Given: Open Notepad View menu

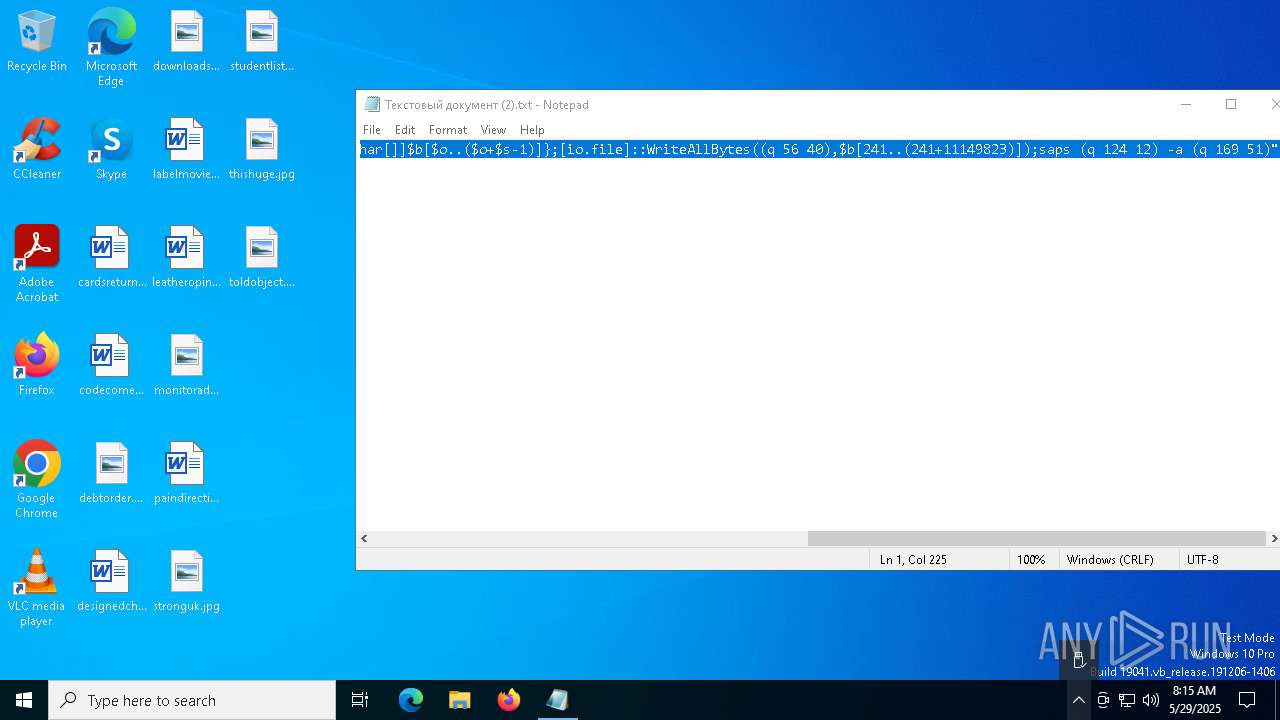Looking at the screenshot, I should 493,130.
